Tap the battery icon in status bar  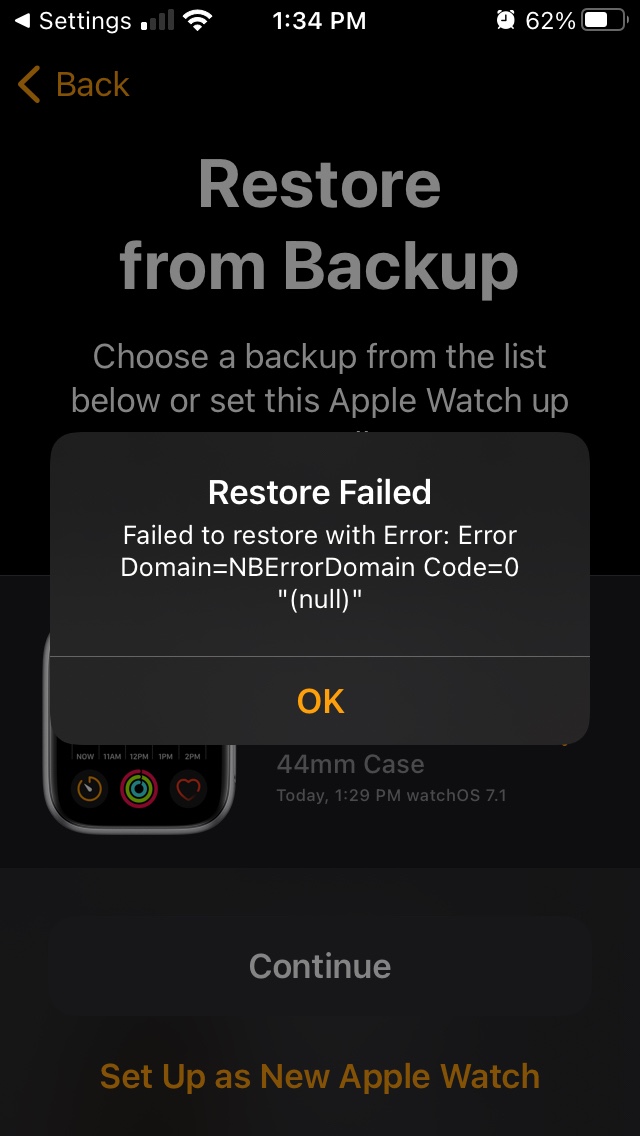[x=604, y=20]
